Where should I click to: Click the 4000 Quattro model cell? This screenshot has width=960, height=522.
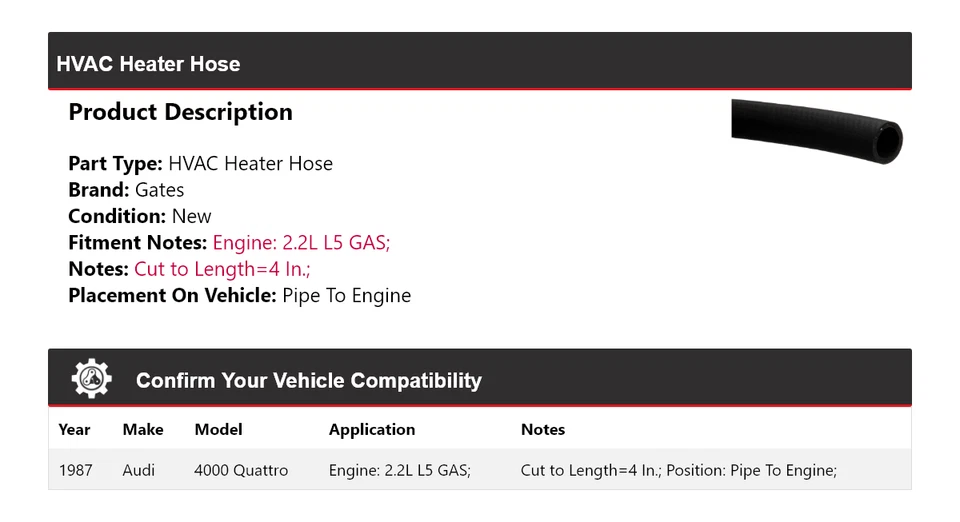(x=241, y=470)
